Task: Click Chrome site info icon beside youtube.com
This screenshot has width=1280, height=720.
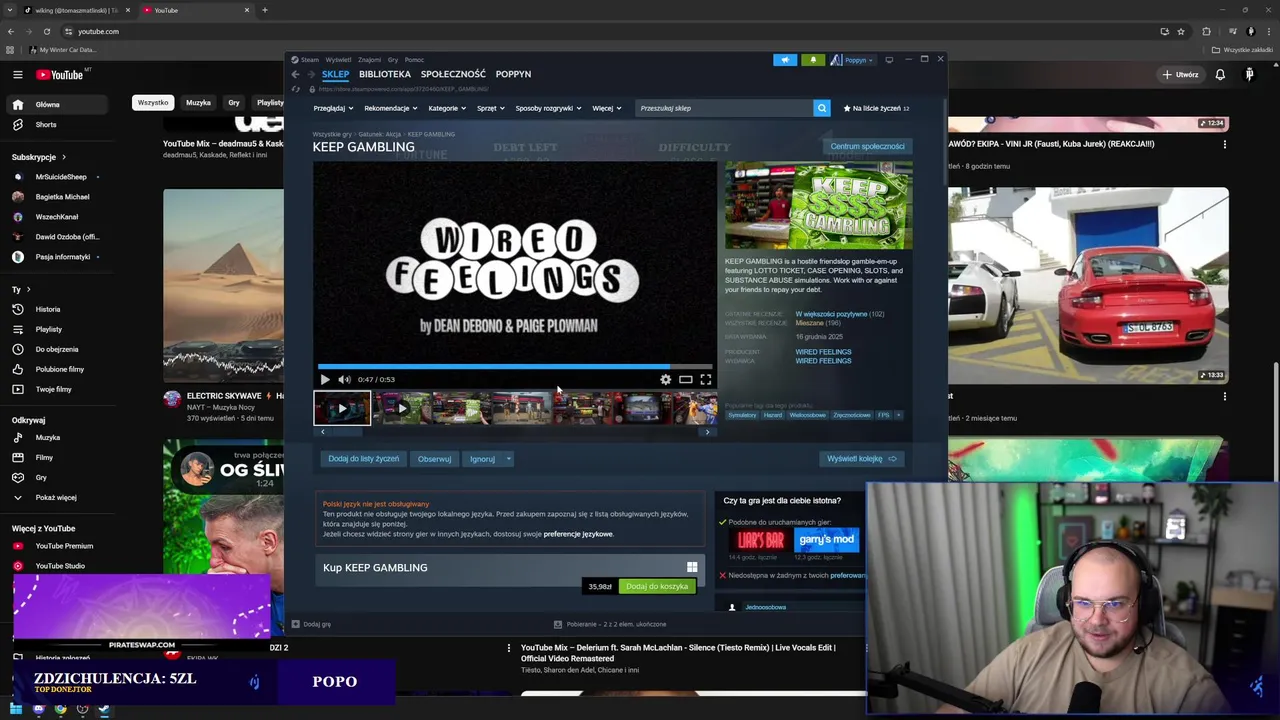Action: [x=68, y=31]
